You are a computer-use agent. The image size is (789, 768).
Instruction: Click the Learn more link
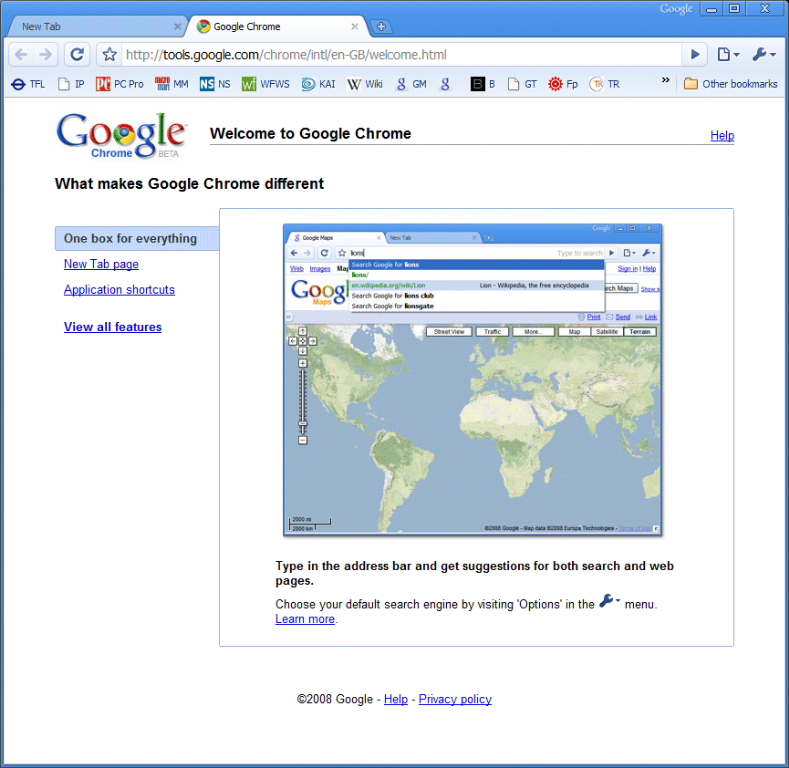coord(305,619)
